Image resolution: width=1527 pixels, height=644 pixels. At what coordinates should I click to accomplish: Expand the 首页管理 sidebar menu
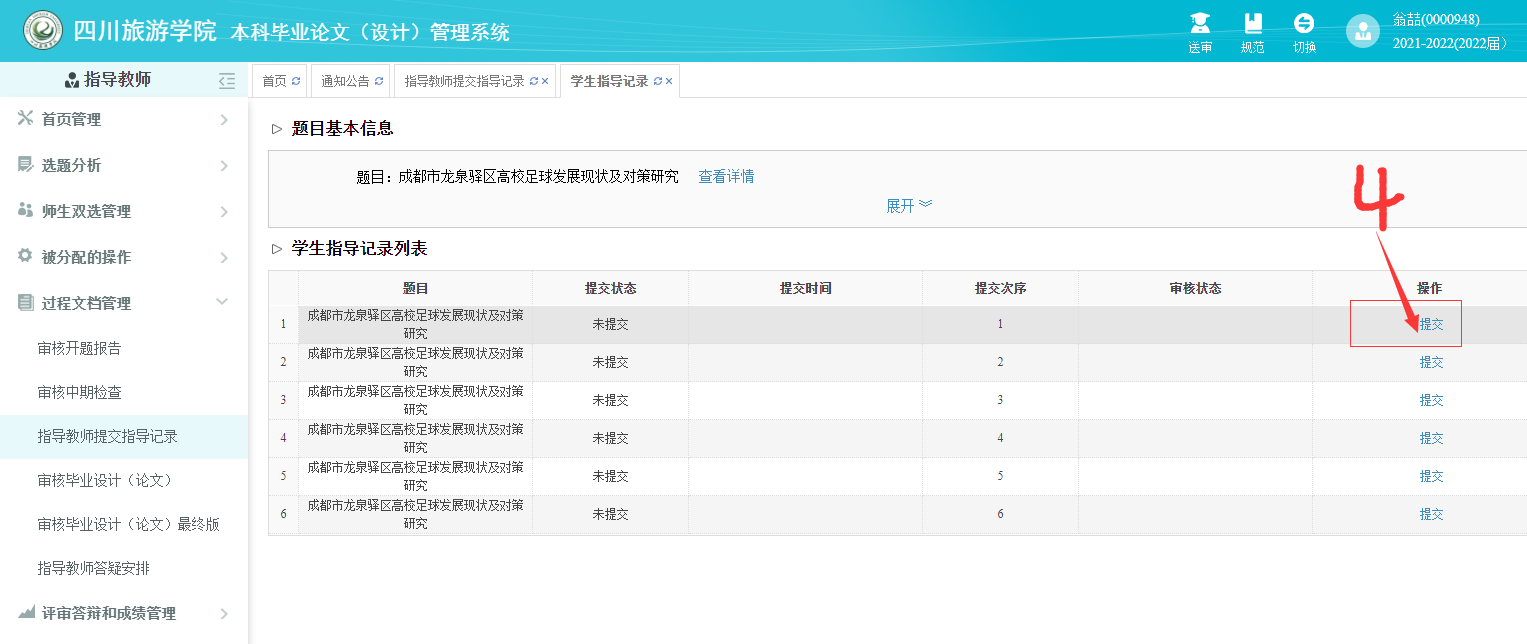pos(120,119)
